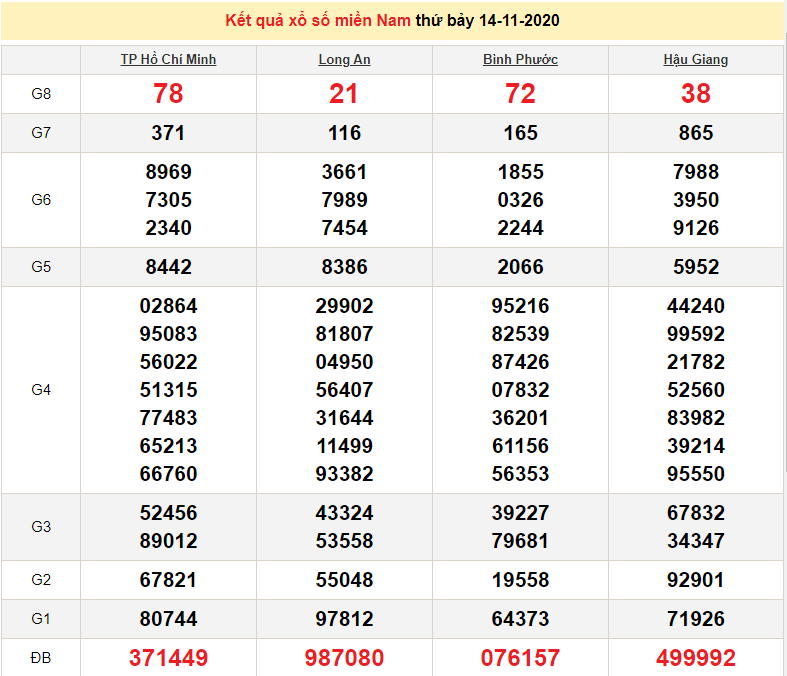
Task: Click the G4 row label
Action: tap(41, 390)
